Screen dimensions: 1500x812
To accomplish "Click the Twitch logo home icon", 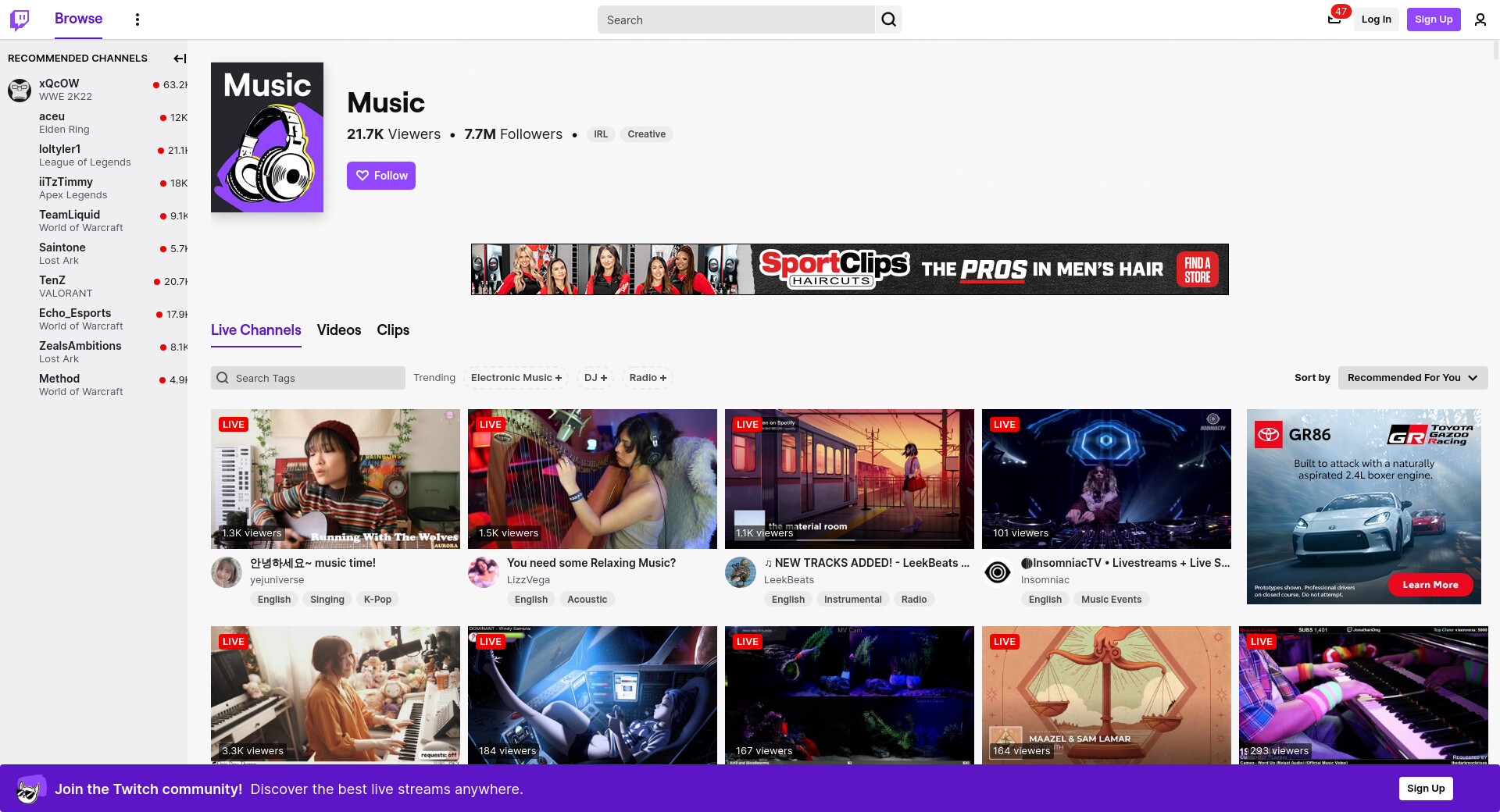I will (x=20, y=20).
